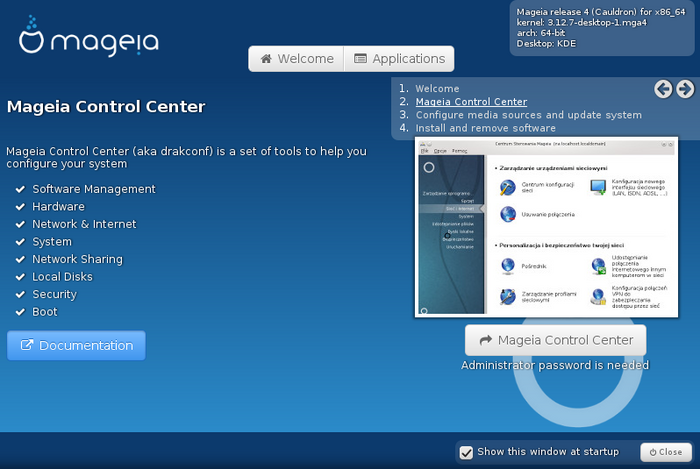This screenshot has height=469, width=700.
Task: Select 'Welcome' in the numbered list
Action: pos(437,88)
